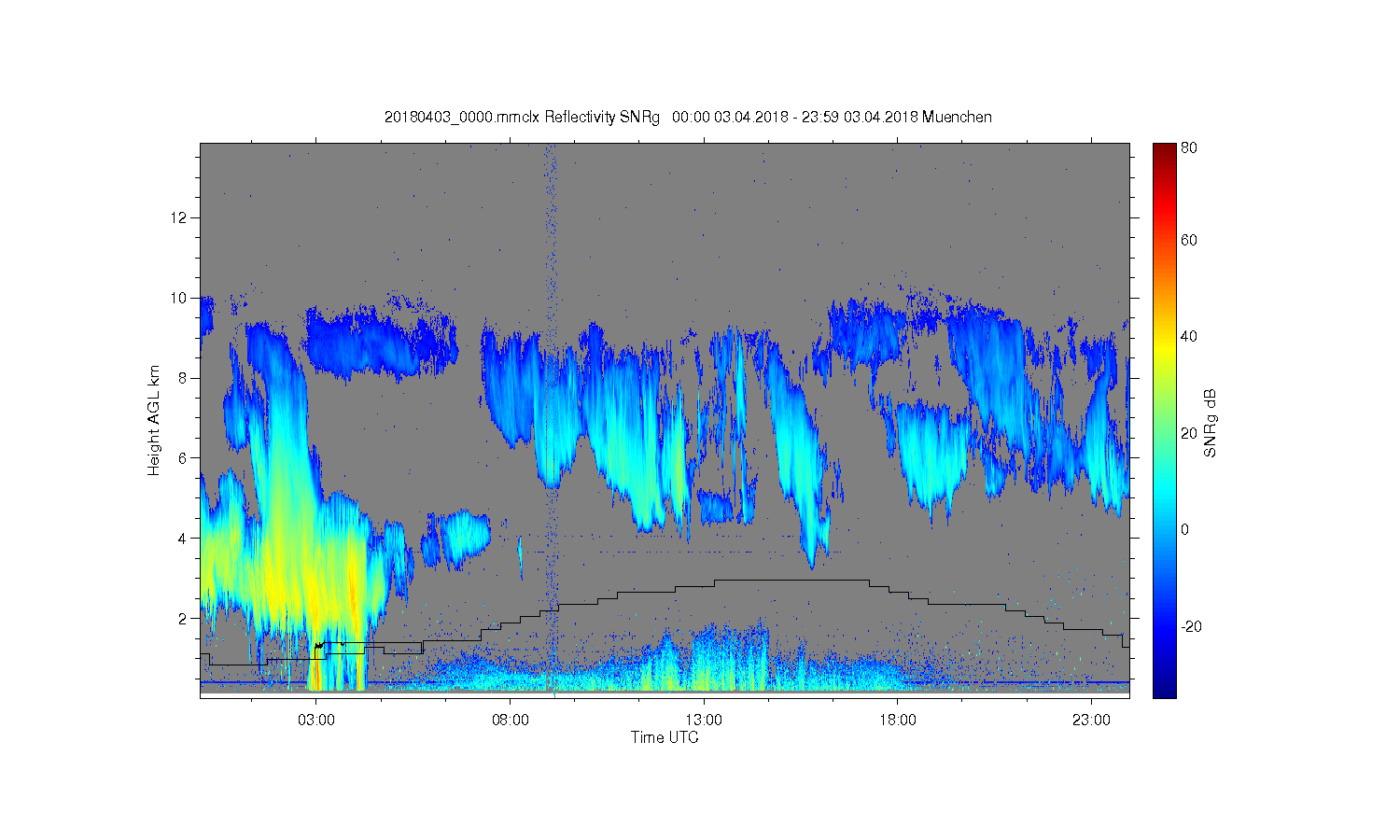Image resolution: width=1400 pixels, height=840 pixels.
Task: Click the height tick label 8
Action: point(184,378)
